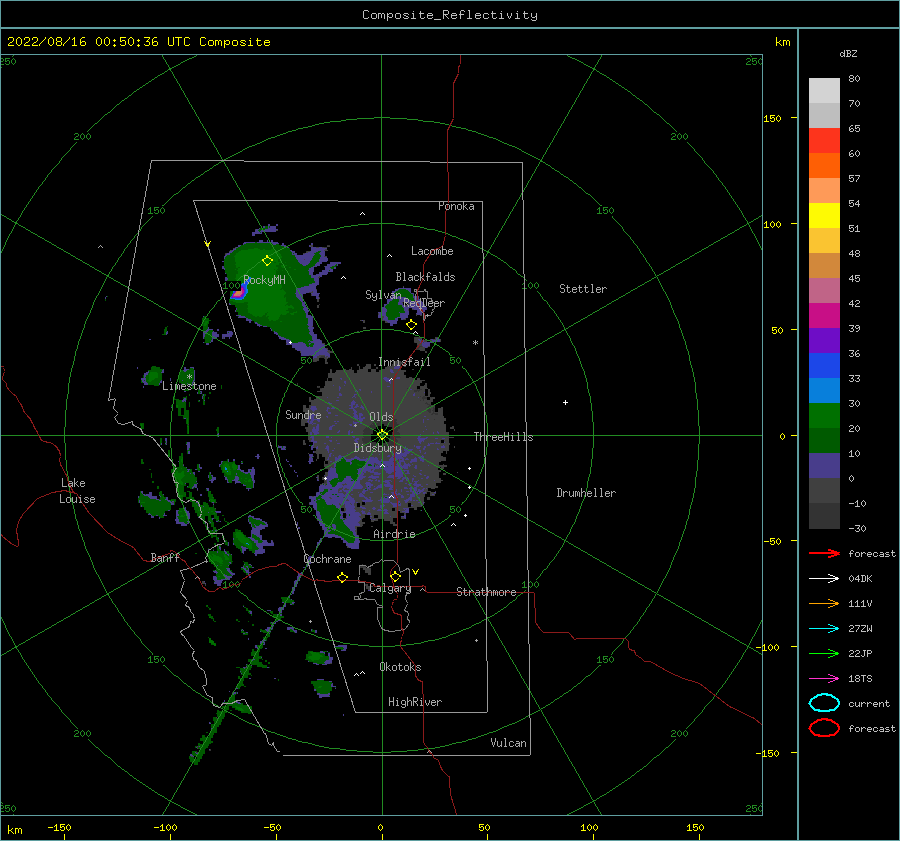Click the 2022/08/16 00:50:36 UTC timestamp
Image resolution: width=900 pixels, height=841 pixels.
(x=139, y=42)
